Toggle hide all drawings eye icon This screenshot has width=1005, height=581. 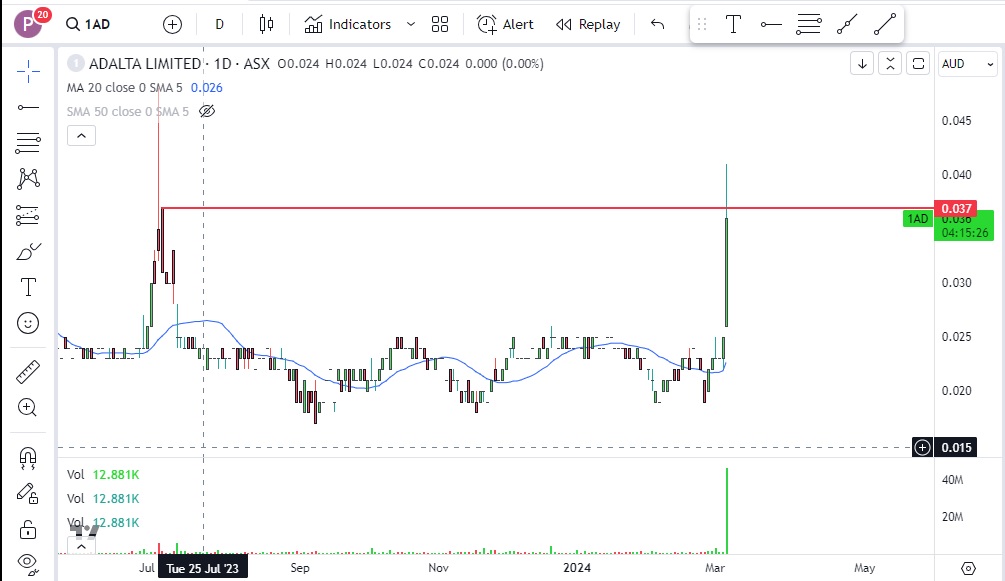click(28, 563)
